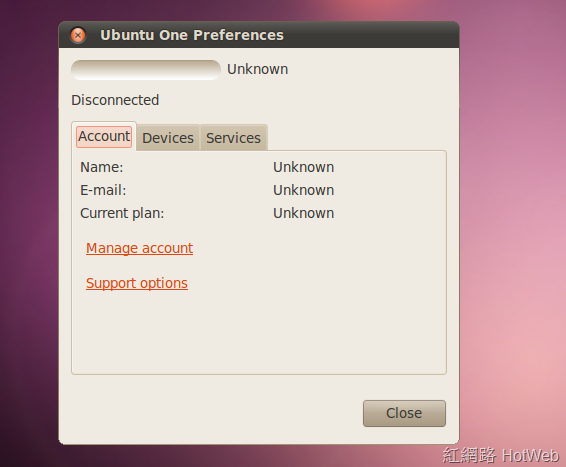Open the Devices tab
566x467 pixels.
click(168, 138)
